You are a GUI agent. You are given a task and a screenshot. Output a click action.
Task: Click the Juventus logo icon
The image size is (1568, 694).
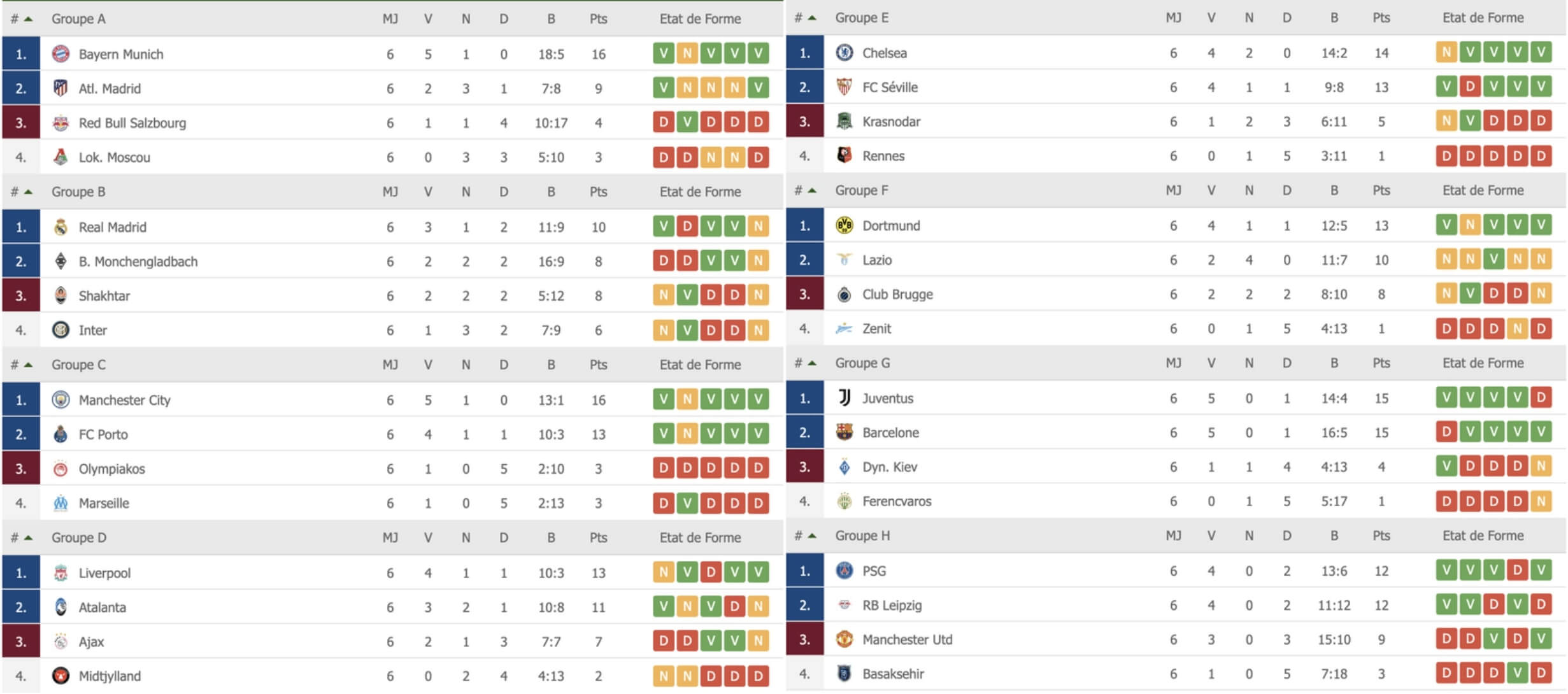click(x=845, y=398)
